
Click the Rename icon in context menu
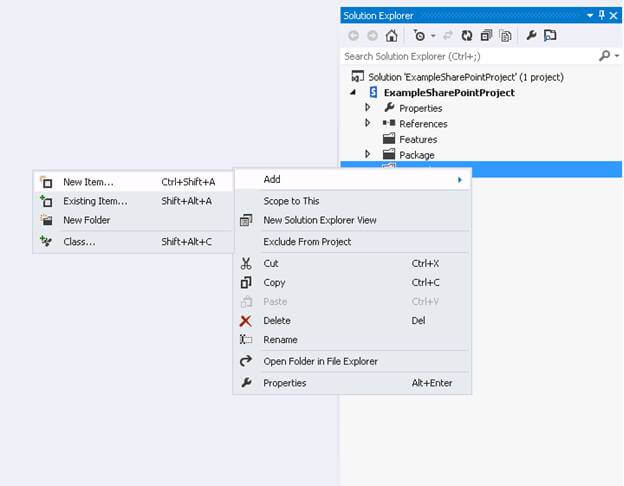click(x=246, y=340)
